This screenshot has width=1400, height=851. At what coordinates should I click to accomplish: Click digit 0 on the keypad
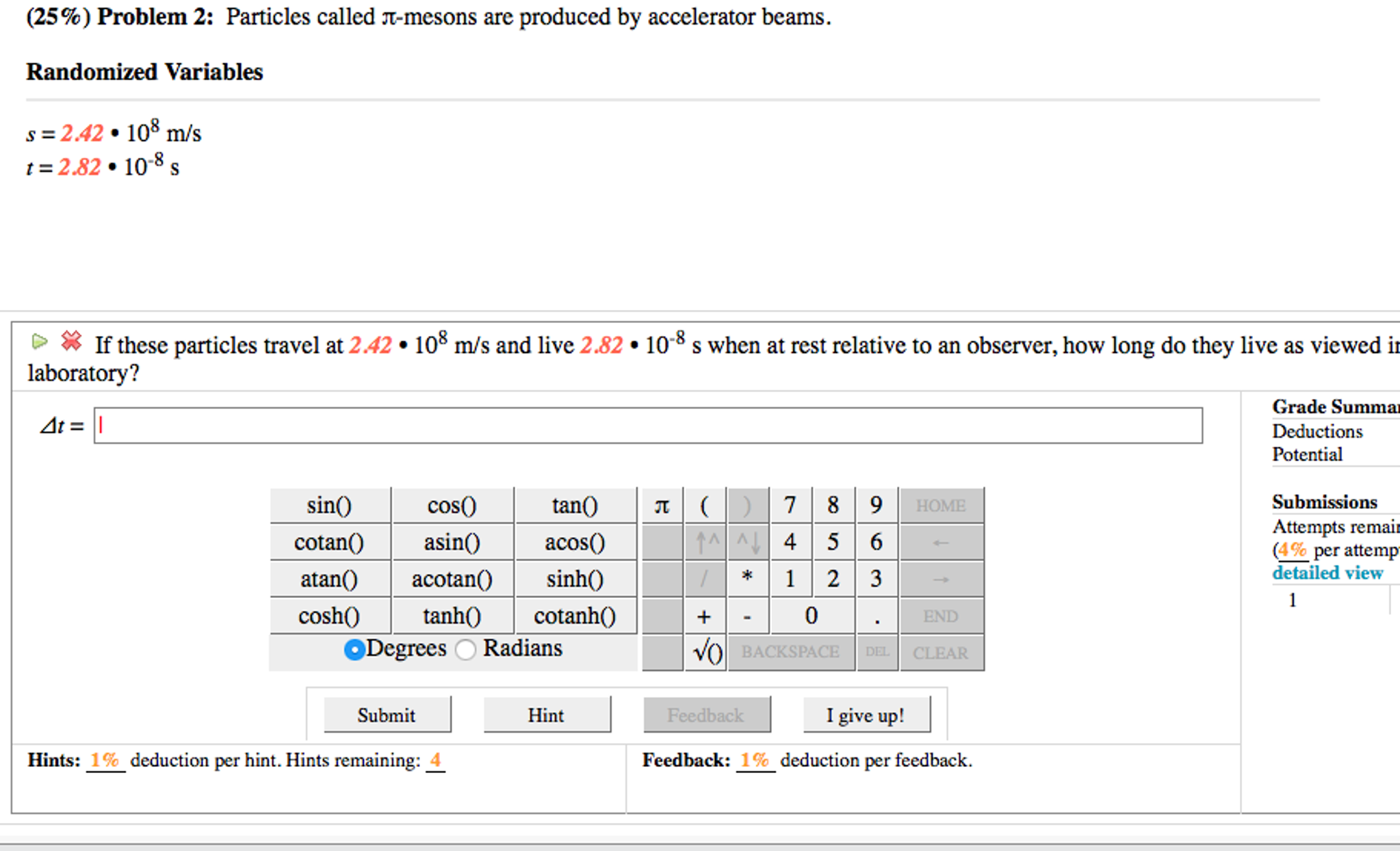[x=812, y=616]
